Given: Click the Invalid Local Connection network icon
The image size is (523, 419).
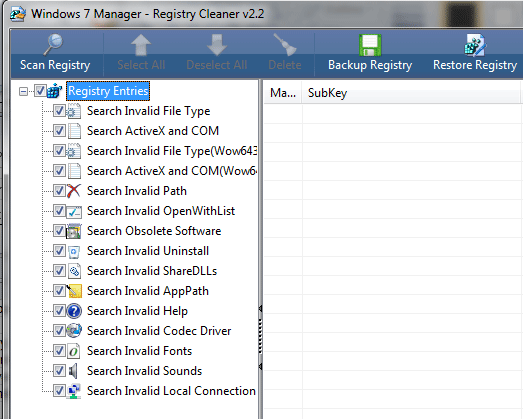Looking at the screenshot, I should tap(74, 391).
